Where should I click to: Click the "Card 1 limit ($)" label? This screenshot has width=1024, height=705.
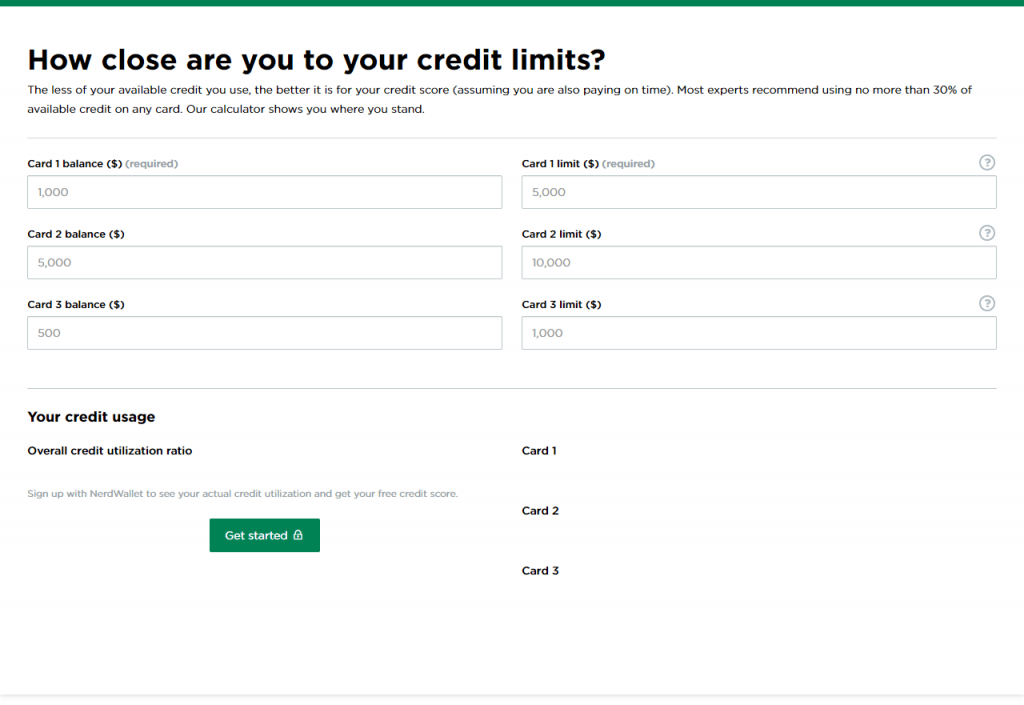coord(560,163)
